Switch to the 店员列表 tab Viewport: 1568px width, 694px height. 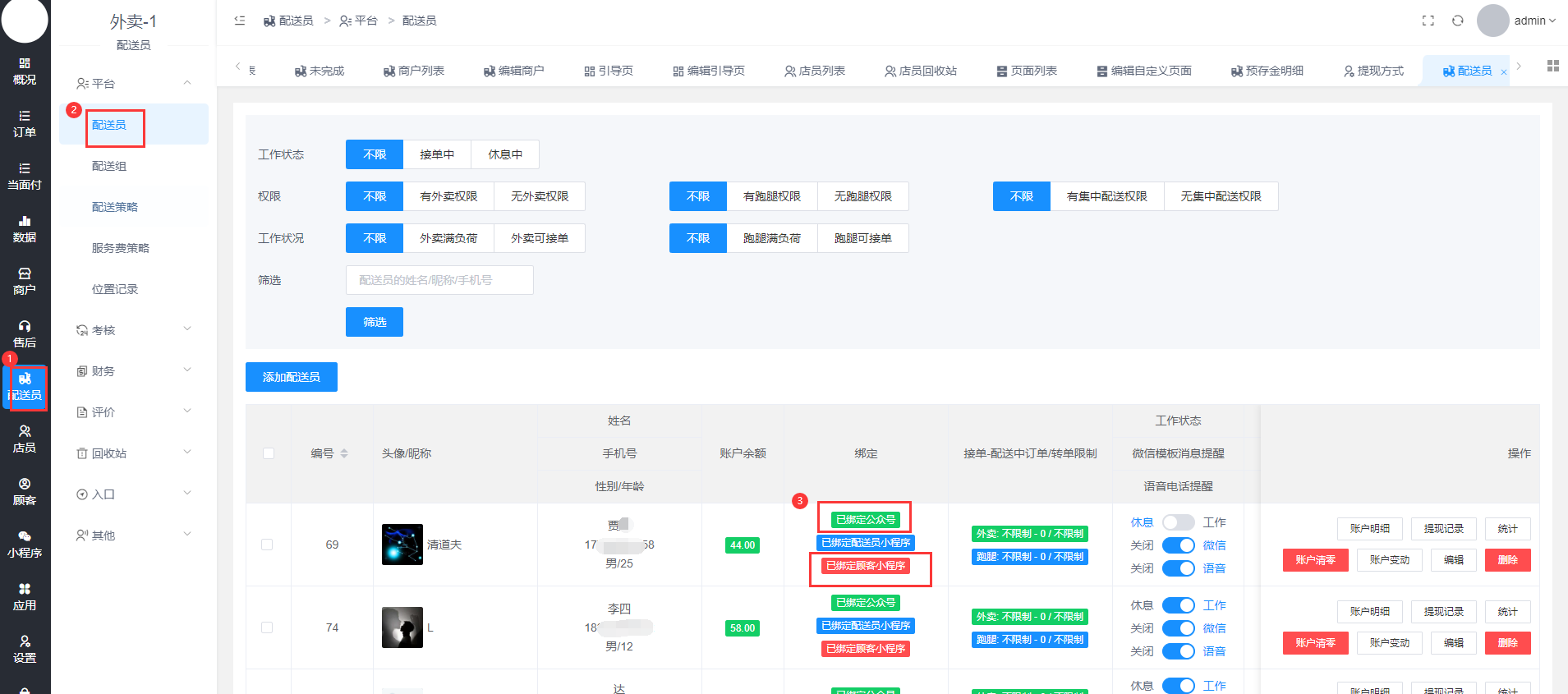(x=815, y=71)
